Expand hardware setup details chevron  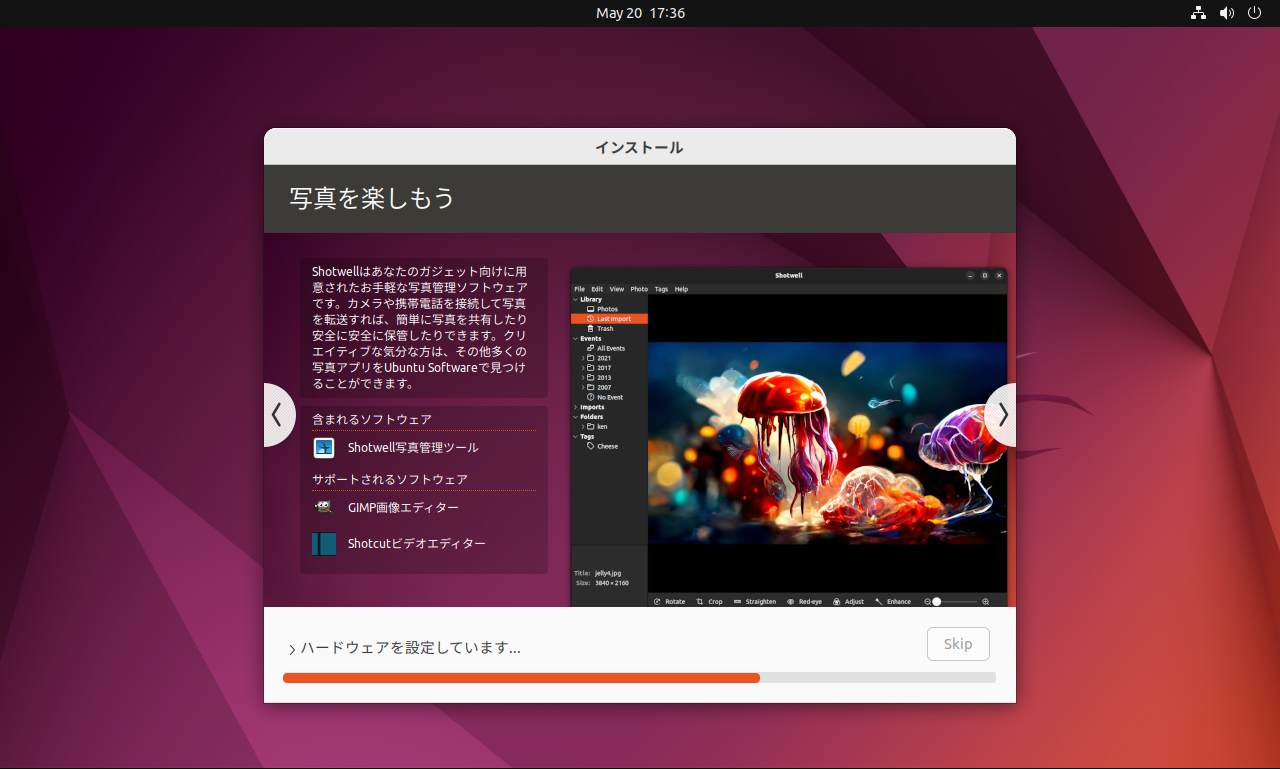point(292,649)
